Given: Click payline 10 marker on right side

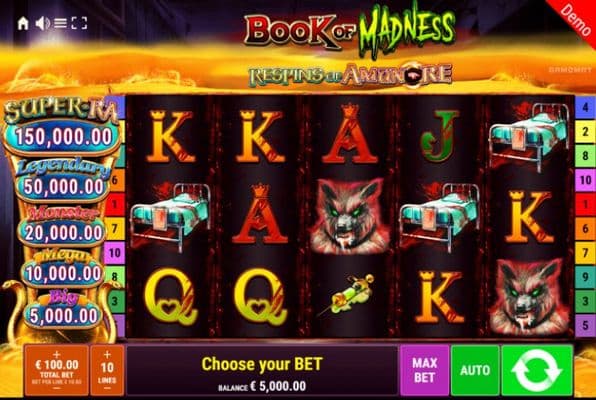Looking at the screenshot, I should coord(585,180).
